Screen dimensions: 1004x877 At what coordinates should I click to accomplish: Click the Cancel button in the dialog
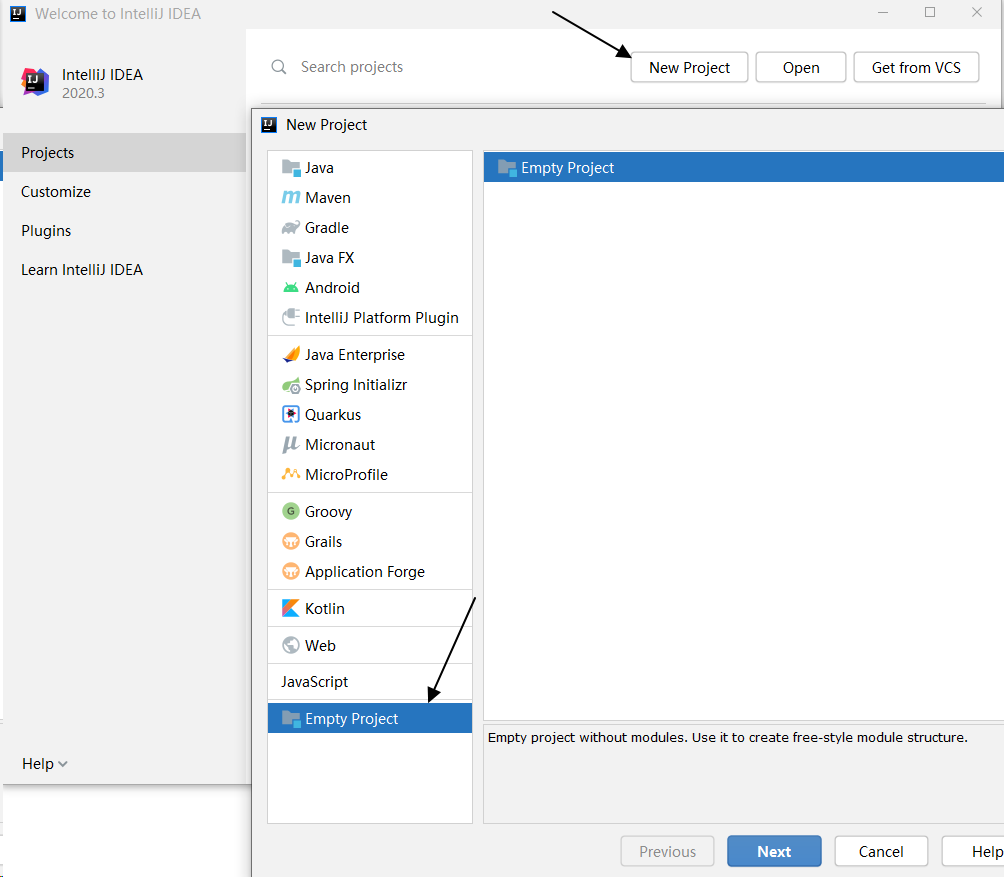coord(881,851)
